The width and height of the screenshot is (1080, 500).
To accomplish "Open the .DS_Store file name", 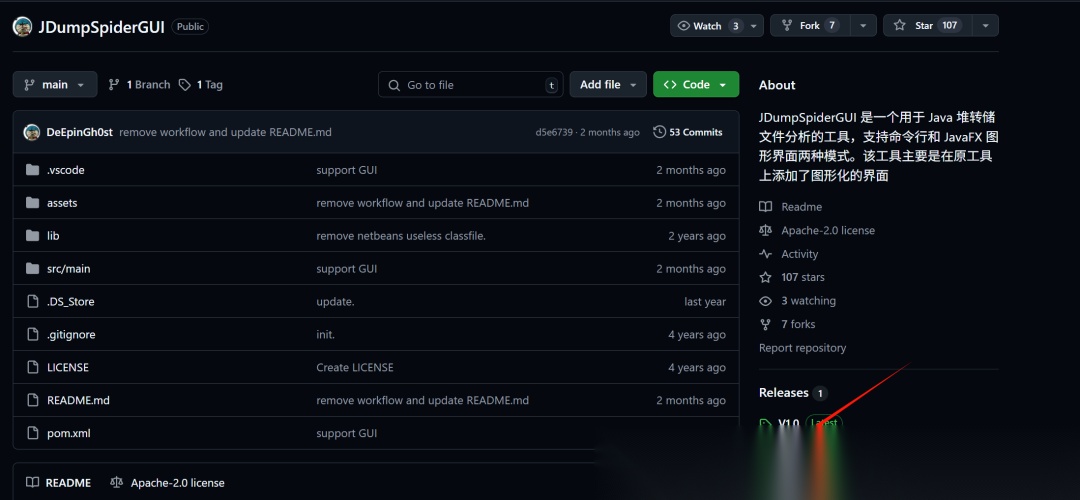I will 70,302.
